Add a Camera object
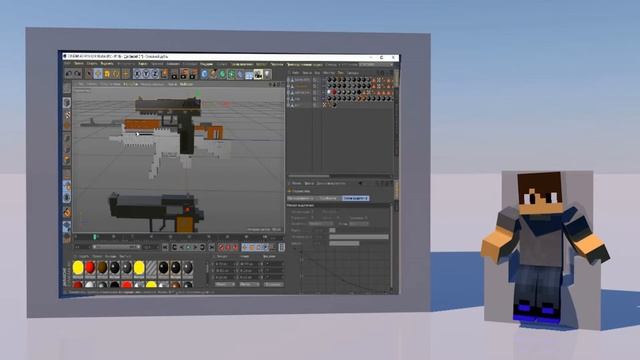This screenshot has height=360, width=640. pyautogui.click(x=258, y=74)
